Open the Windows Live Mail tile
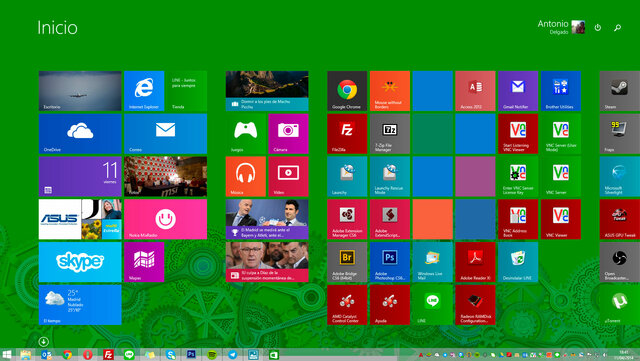 pyautogui.click(x=433, y=262)
